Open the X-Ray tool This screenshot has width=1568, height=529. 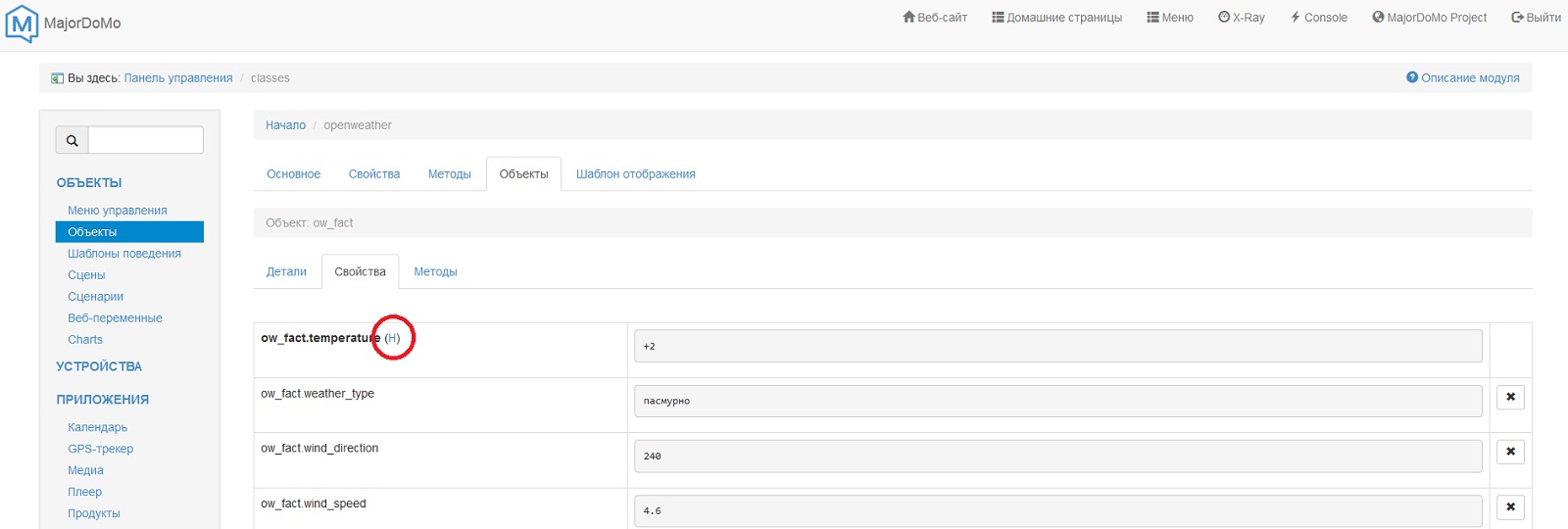click(x=1242, y=18)
